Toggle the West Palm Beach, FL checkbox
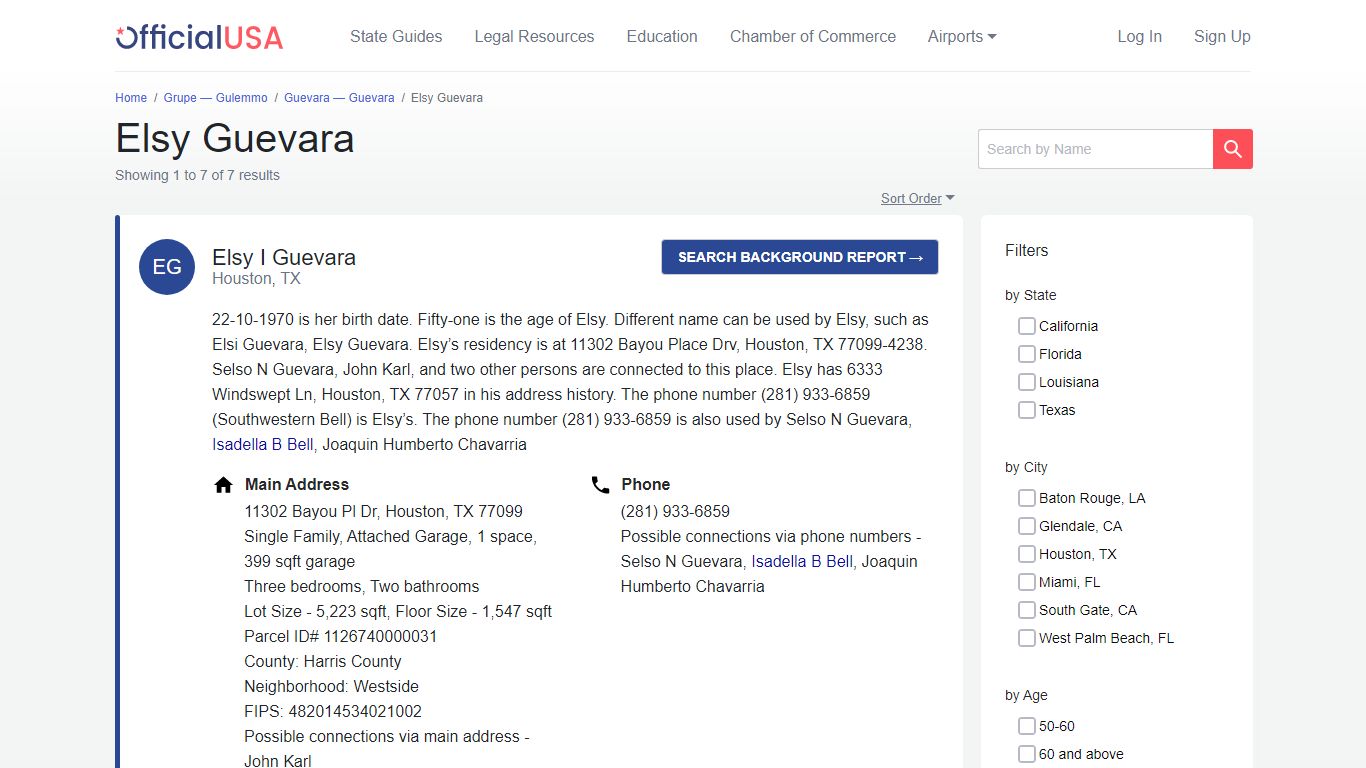Image resolution: width=1366 pixels, height=768 pixels. pos(1026,638)
